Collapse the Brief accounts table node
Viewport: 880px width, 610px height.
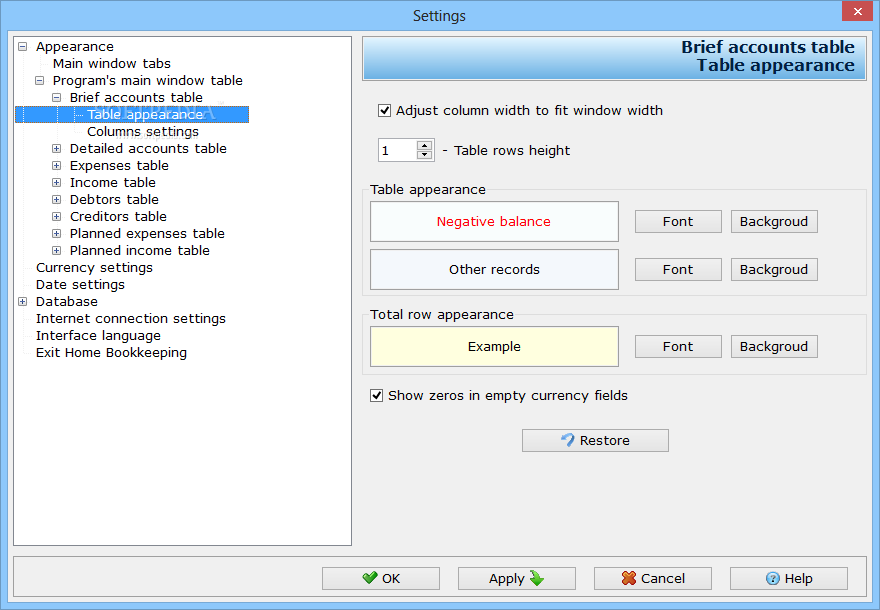point(56,97)
